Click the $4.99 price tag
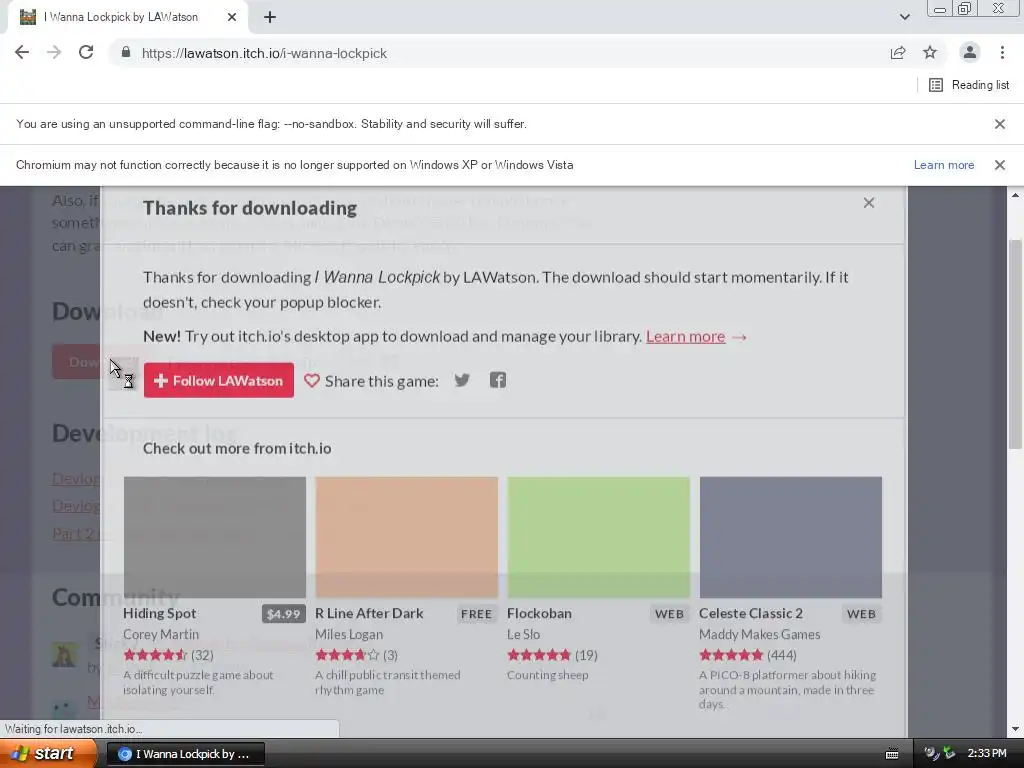The image size is (1024, 768). (283, 614)
